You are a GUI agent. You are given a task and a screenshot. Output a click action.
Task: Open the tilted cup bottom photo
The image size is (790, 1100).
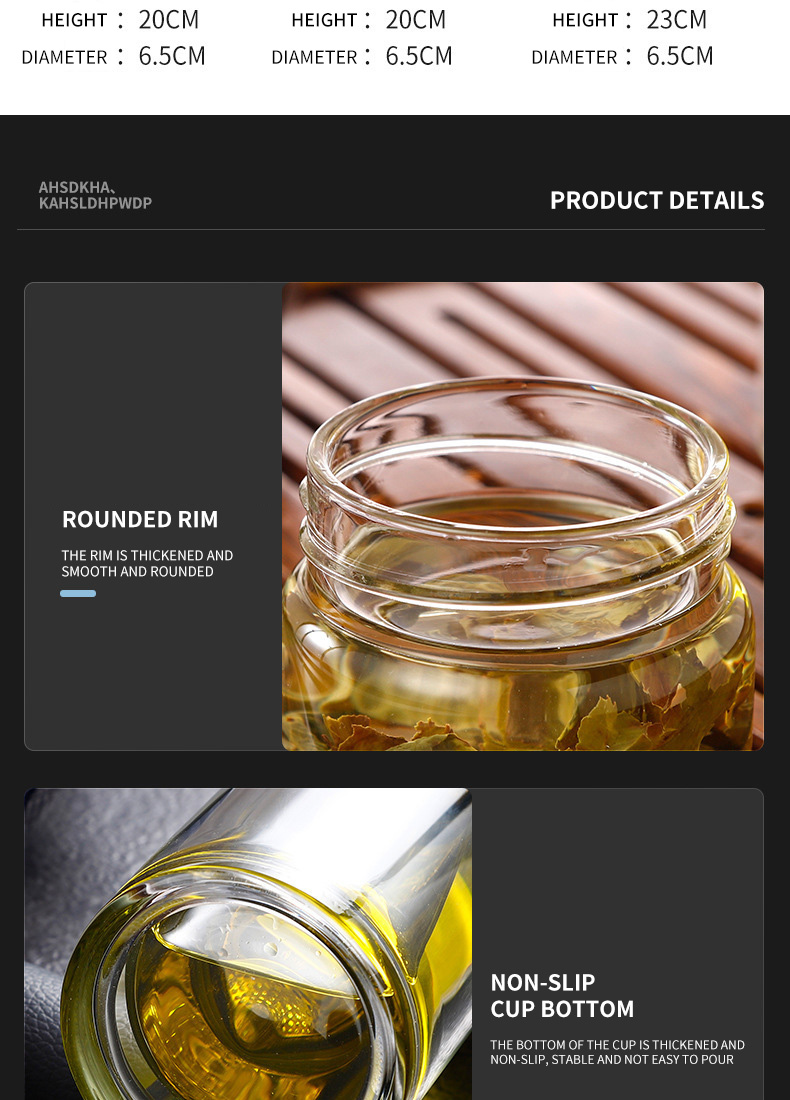pyautogui.click(x=248, y=944)
